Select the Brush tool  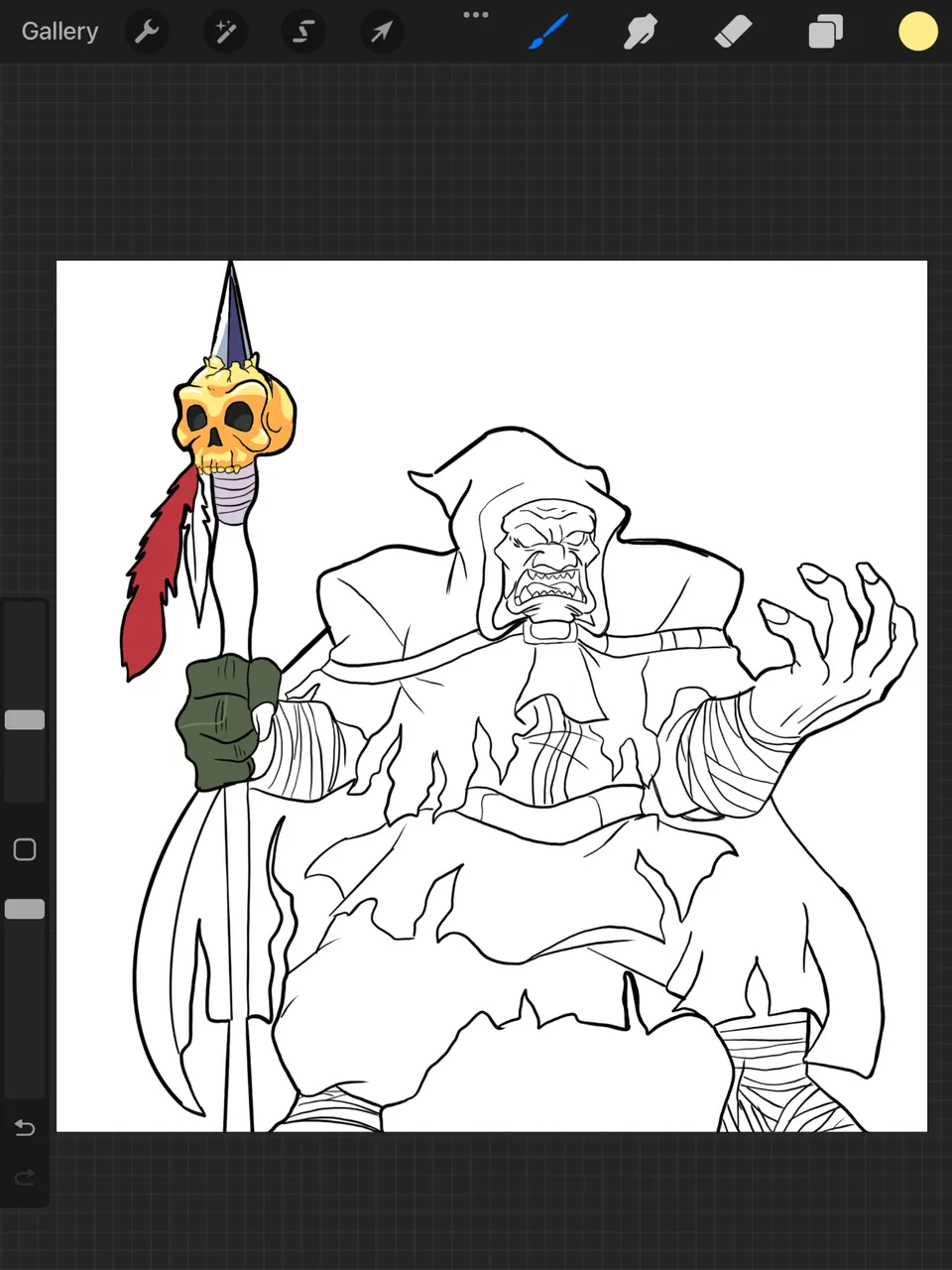(548, 32)
